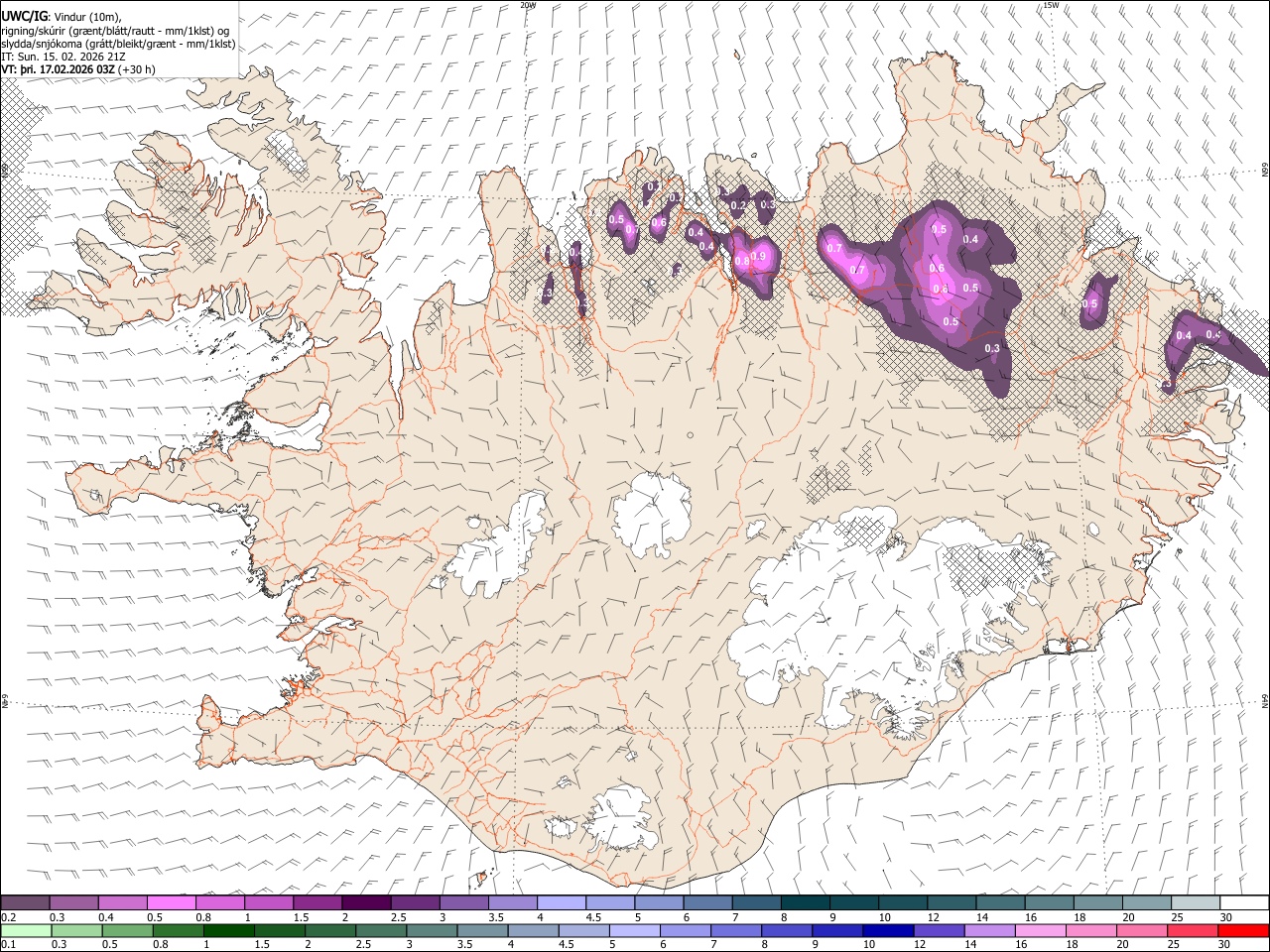Click the '0.9' precipitation value on the map

pos(759,256)
